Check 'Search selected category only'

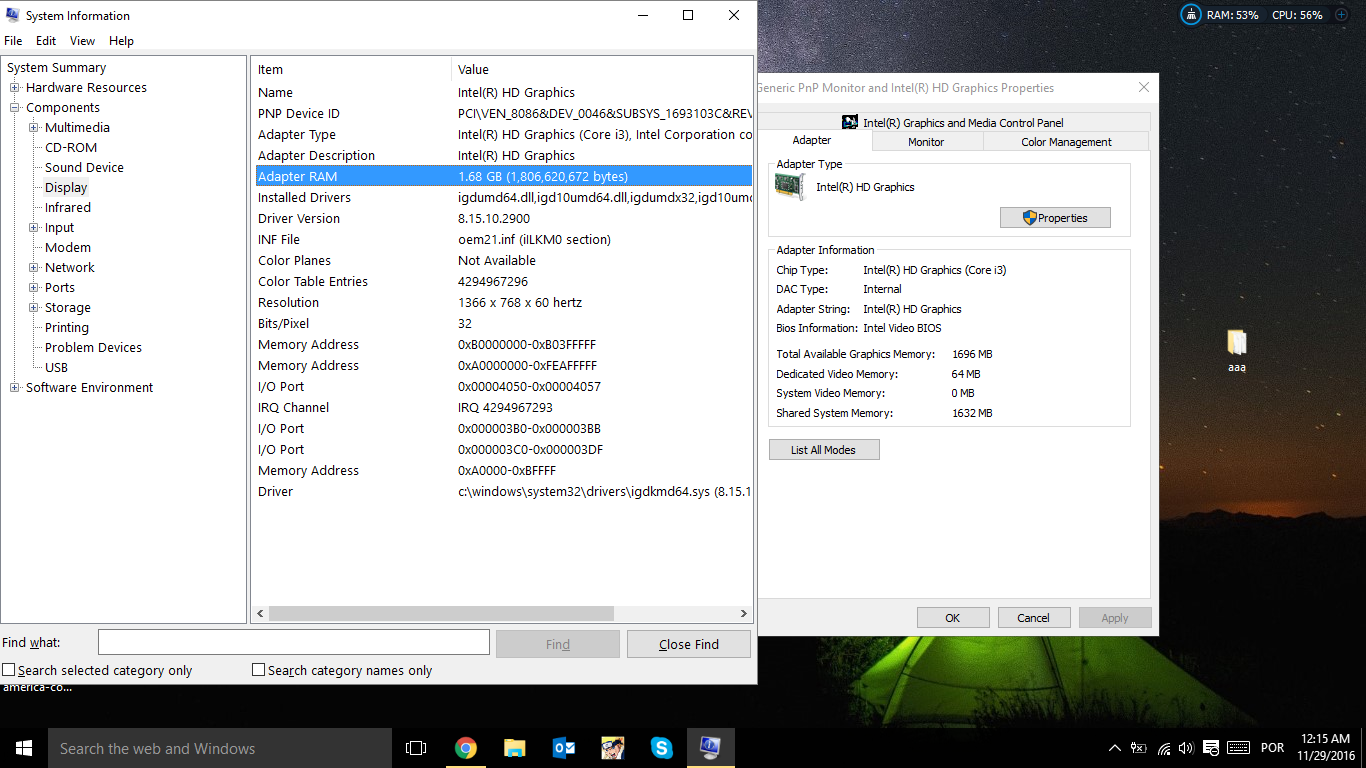pos(9,670)
